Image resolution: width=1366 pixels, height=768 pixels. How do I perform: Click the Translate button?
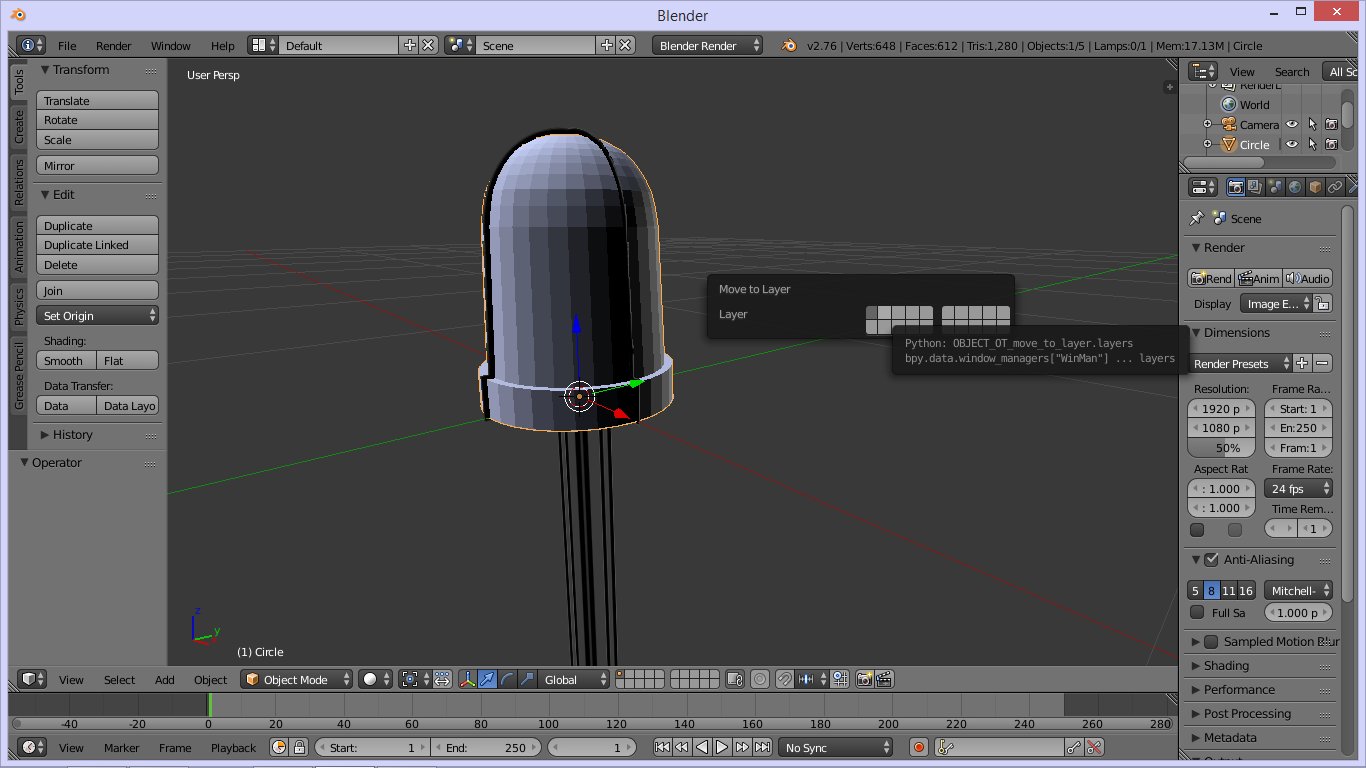click(98, 101)
